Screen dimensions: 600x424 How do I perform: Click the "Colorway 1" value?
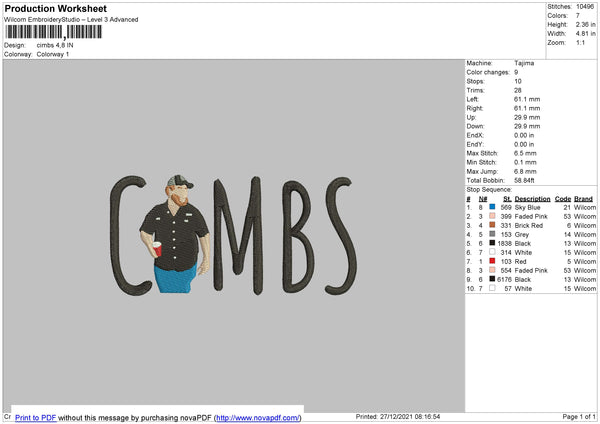(53, 54)
